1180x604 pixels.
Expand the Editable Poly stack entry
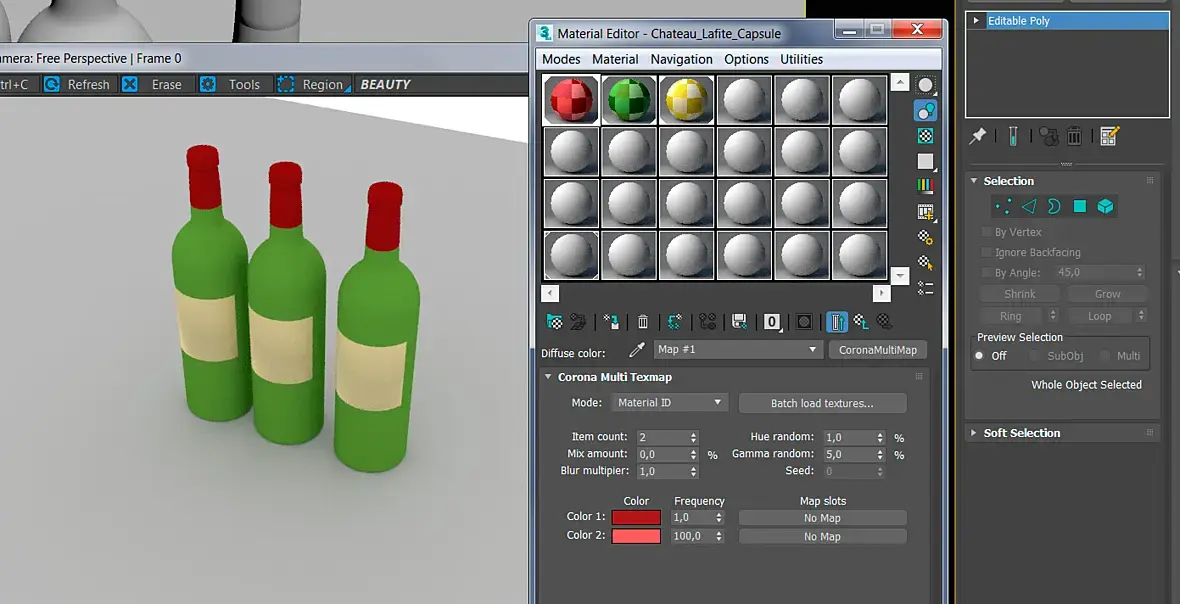click(976, 21)
